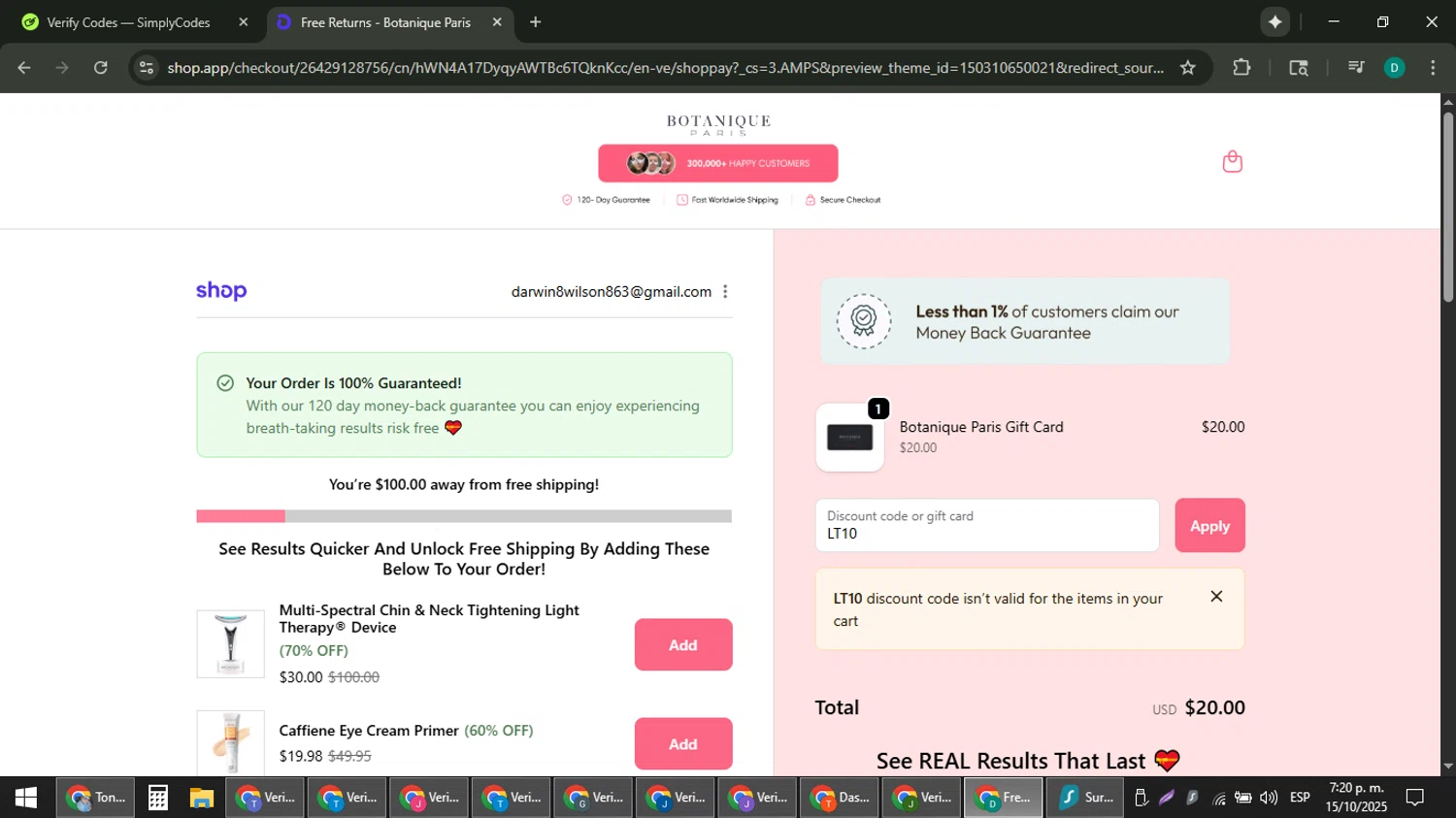Switch the ESP input language
Viewport: 1456px width, 818px height.
coord(1300,798)
